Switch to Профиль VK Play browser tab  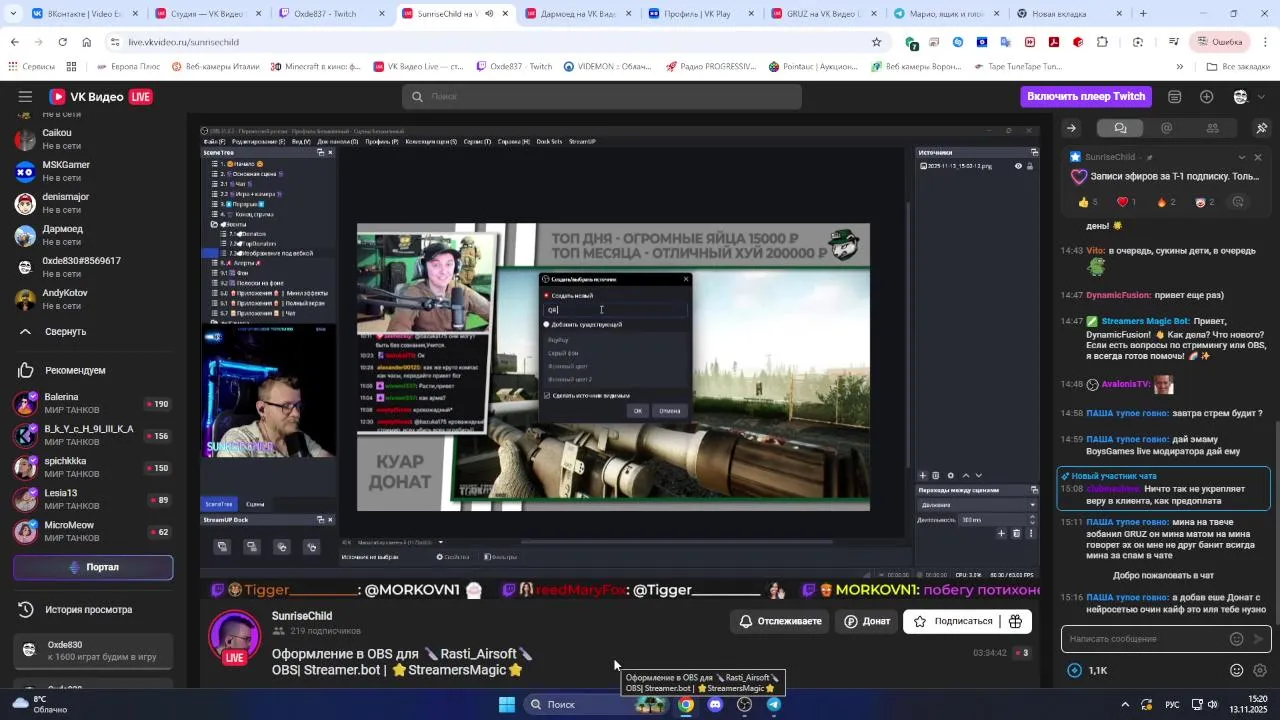703,14
